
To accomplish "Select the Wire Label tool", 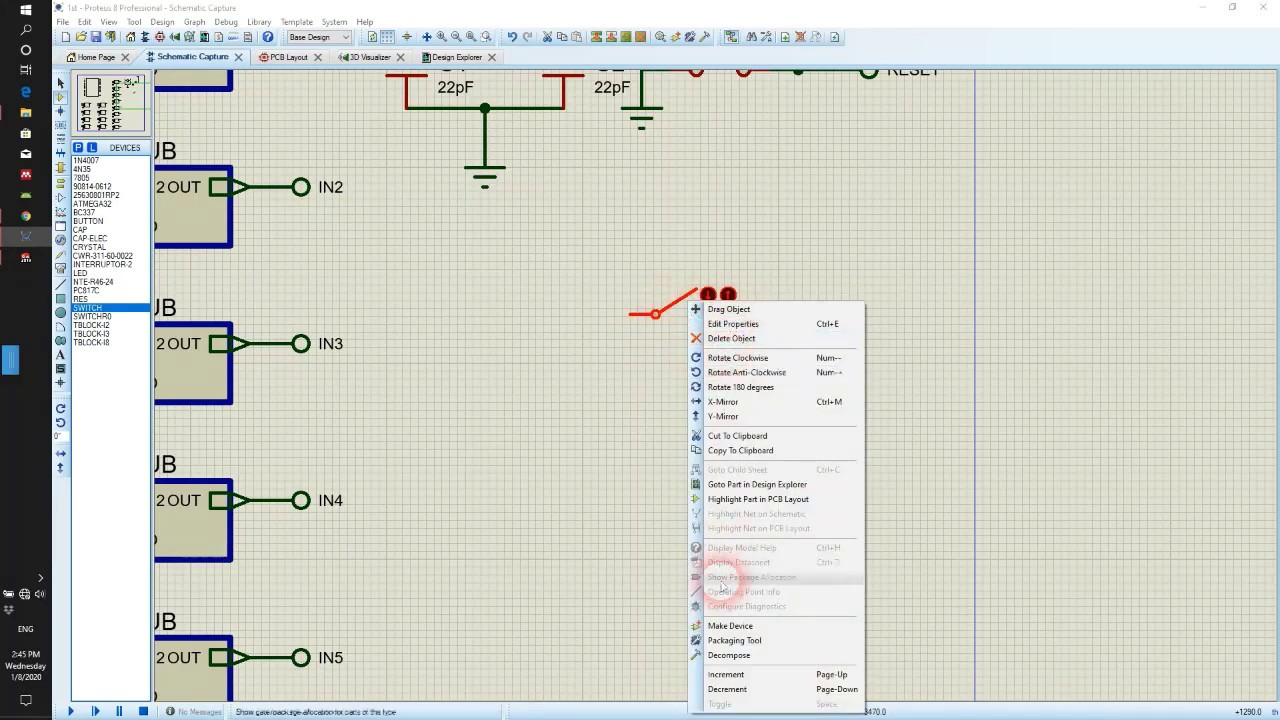I will coord(61,125).
